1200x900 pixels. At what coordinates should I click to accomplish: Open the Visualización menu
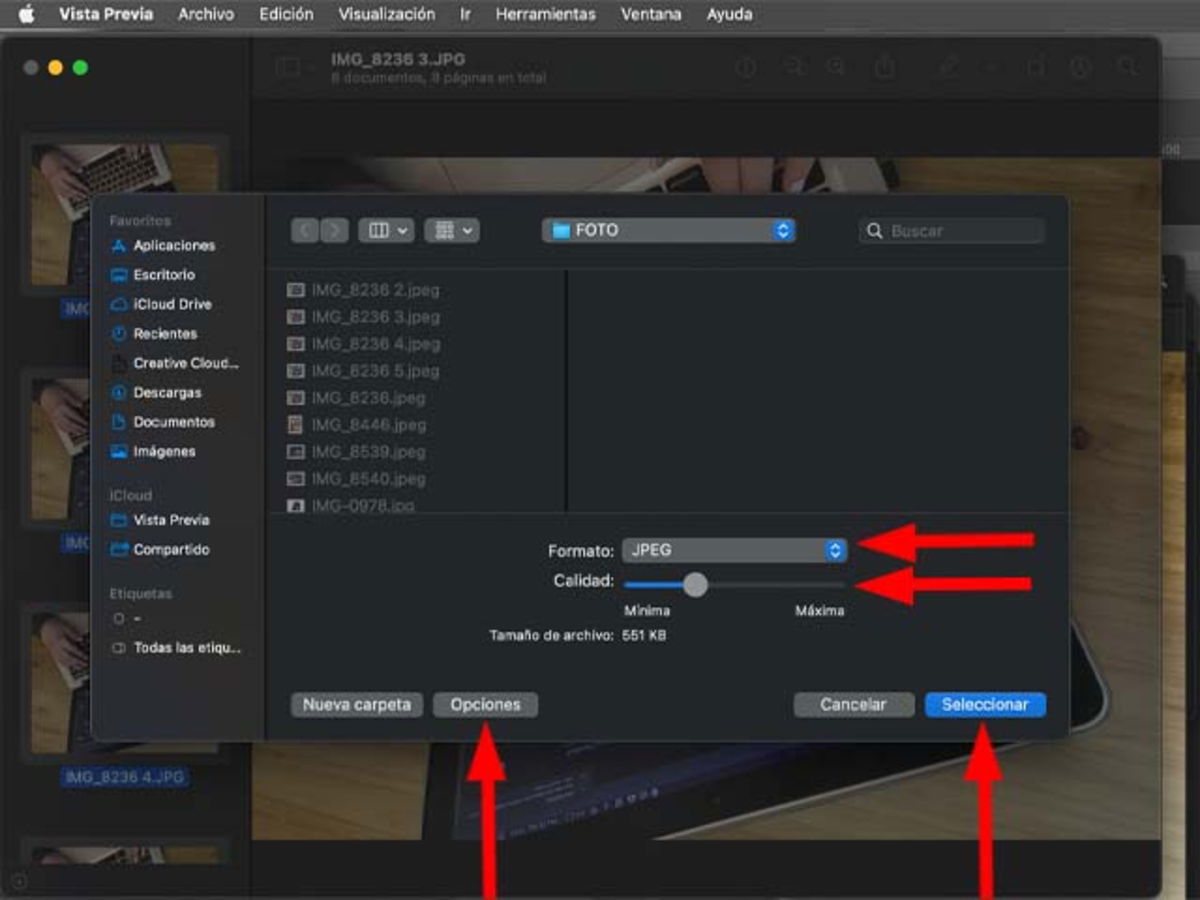coord(387,14)
